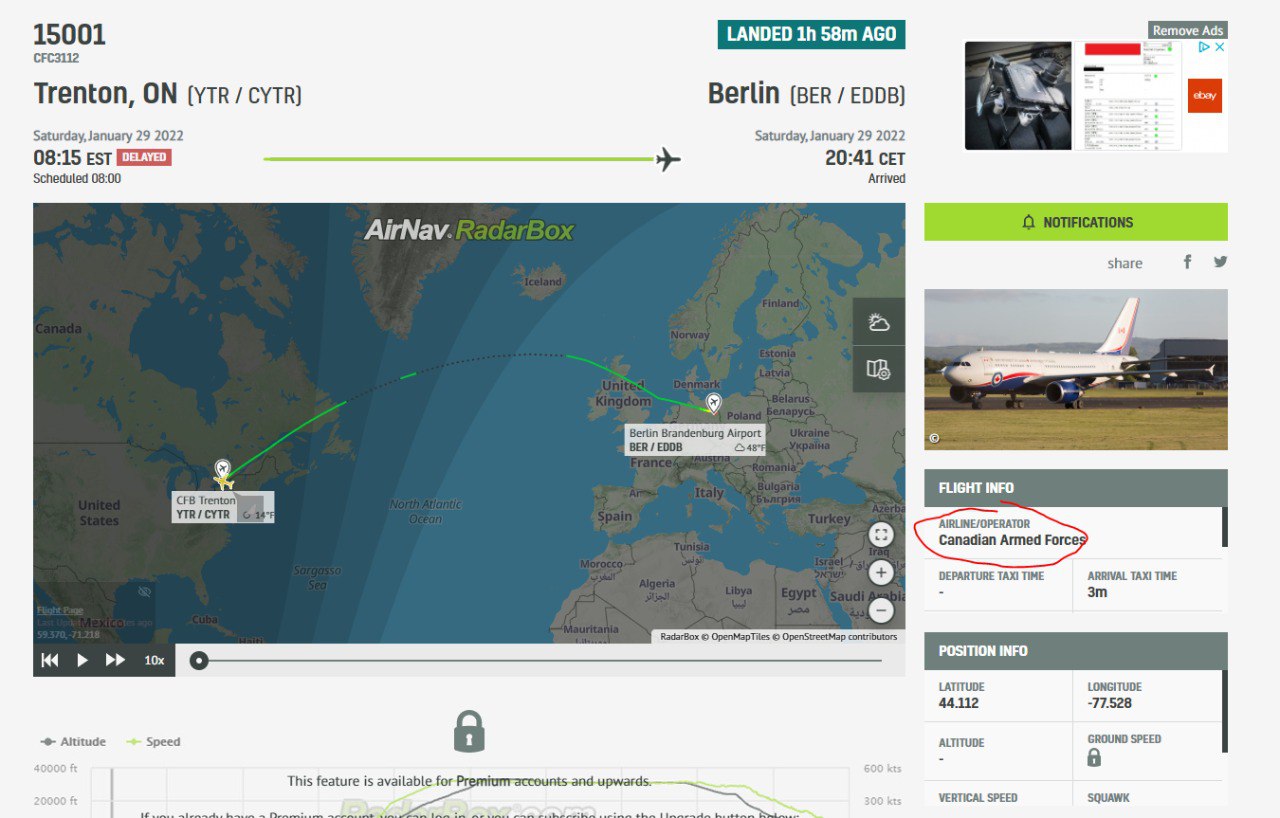
Task: Click the Berlin airport map marker
Action: click(713, 403)
